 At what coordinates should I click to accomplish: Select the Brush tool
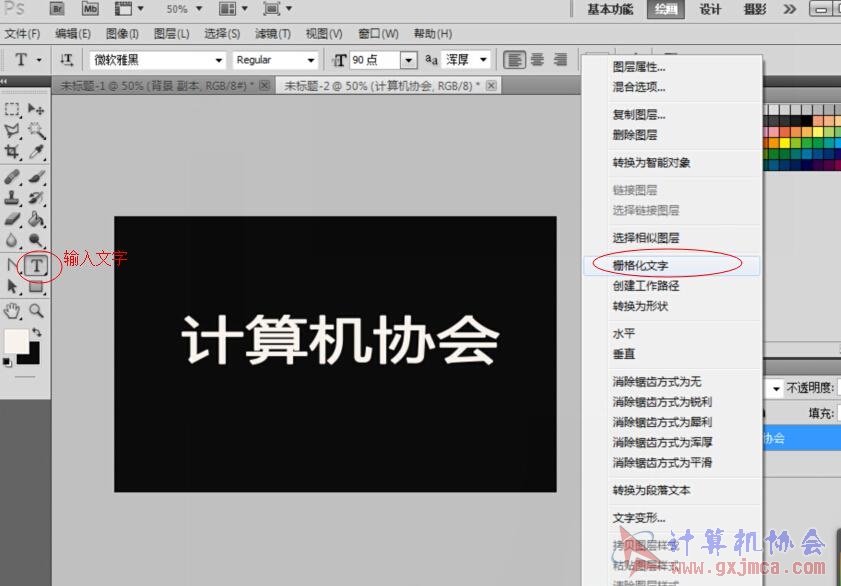pyautogui.click(x=36, y=176)
